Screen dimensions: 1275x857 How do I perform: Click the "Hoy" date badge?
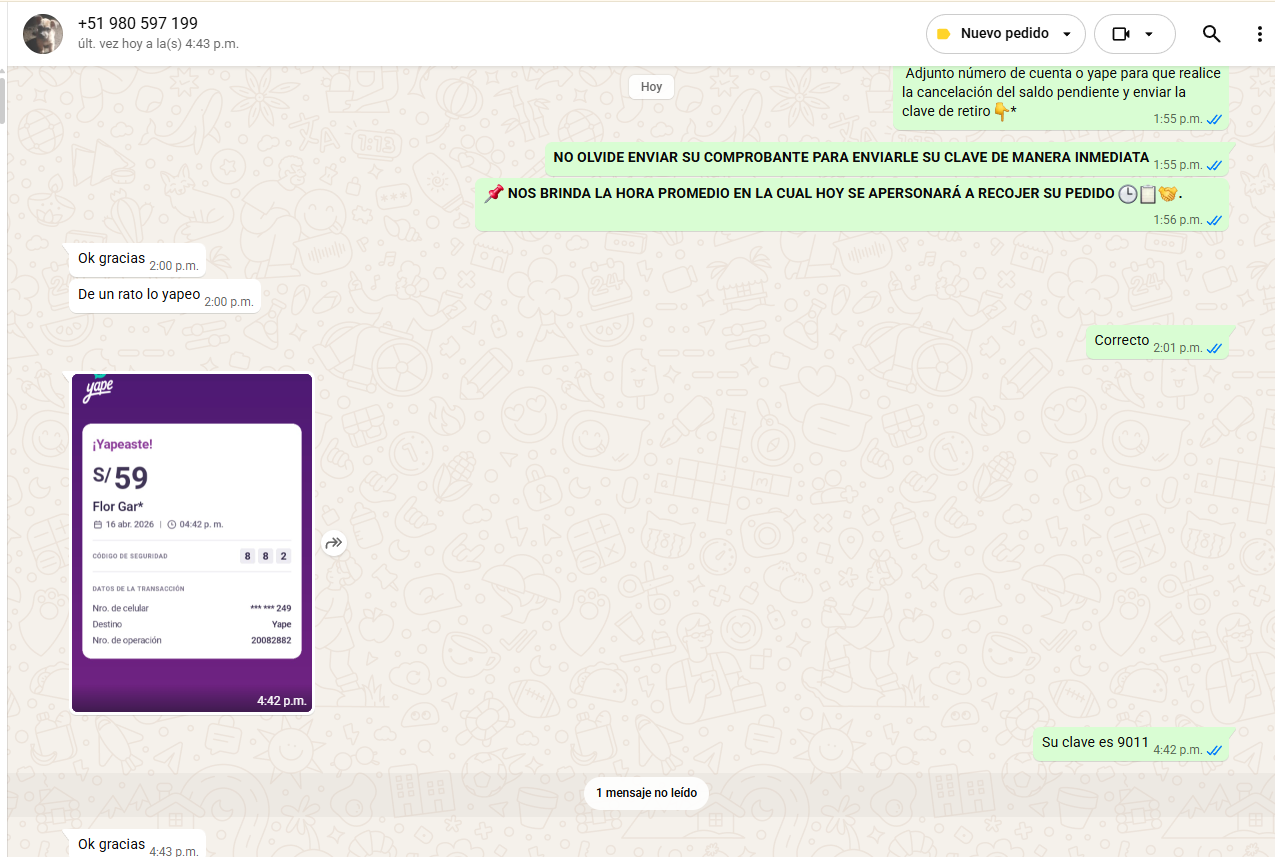click(651, 87)
